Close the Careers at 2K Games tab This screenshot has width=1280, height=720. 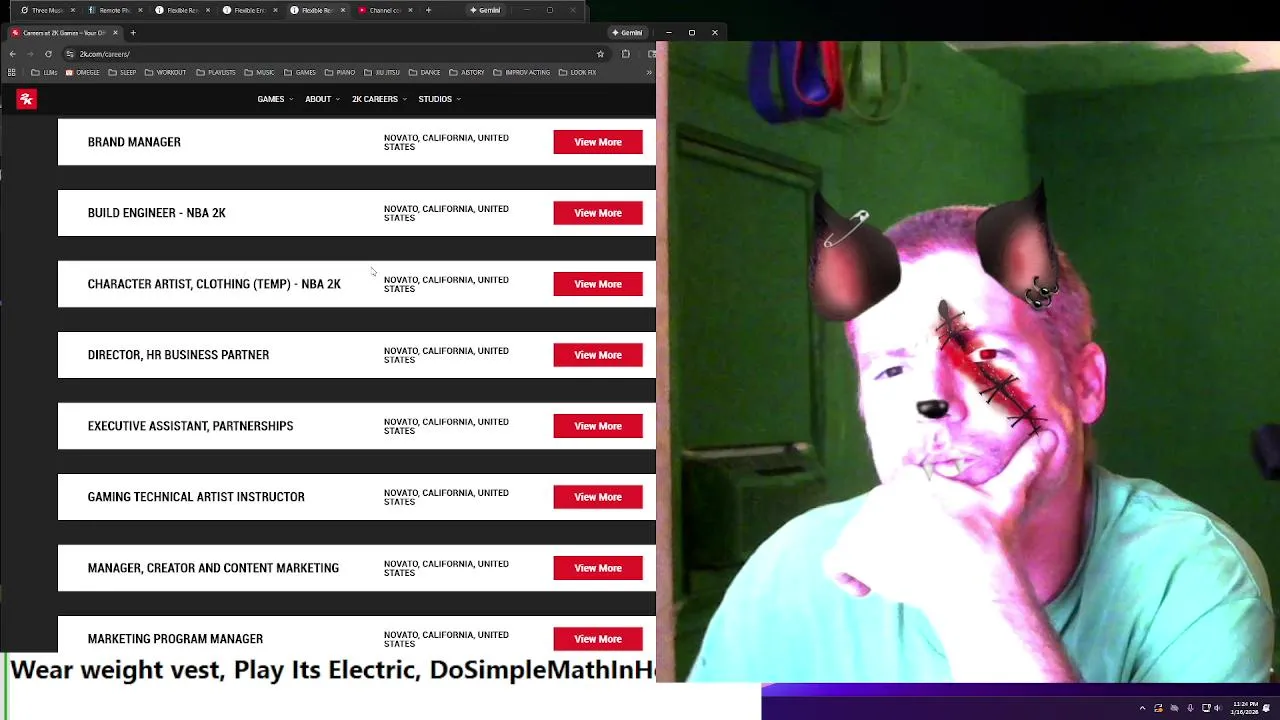(115, 33)
